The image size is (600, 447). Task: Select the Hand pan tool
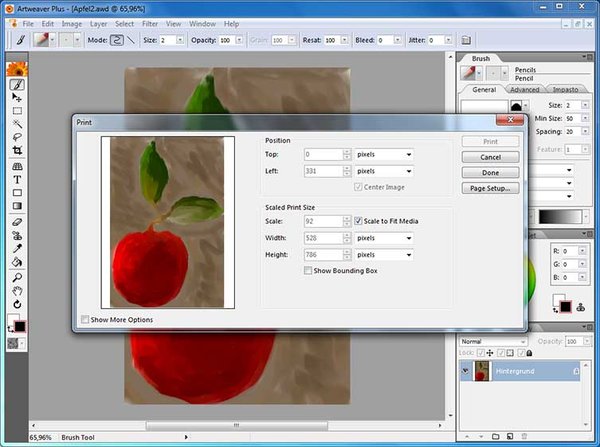coord(17,290)
